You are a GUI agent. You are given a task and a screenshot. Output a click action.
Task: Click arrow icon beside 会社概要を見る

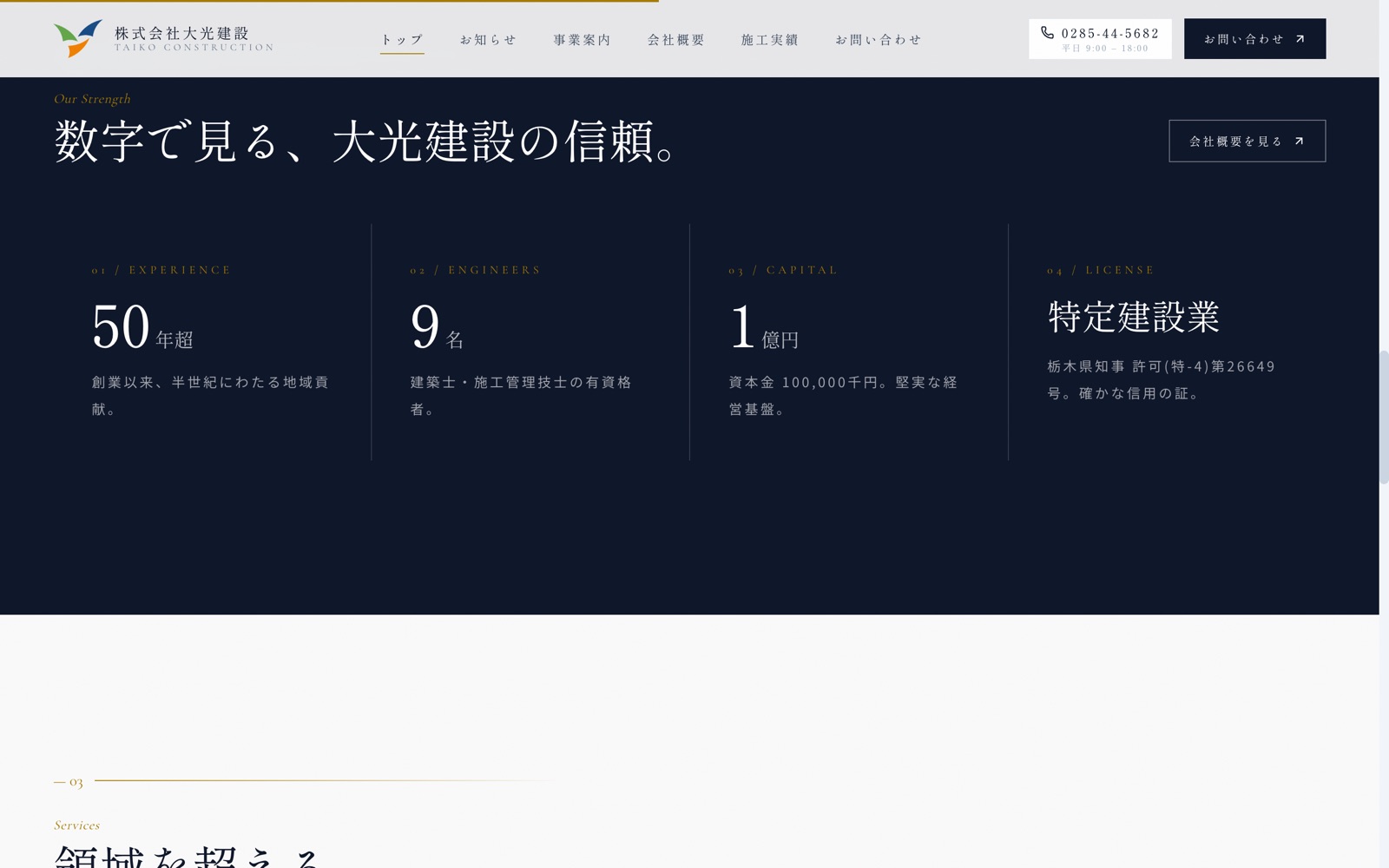tap(1299, 141)
